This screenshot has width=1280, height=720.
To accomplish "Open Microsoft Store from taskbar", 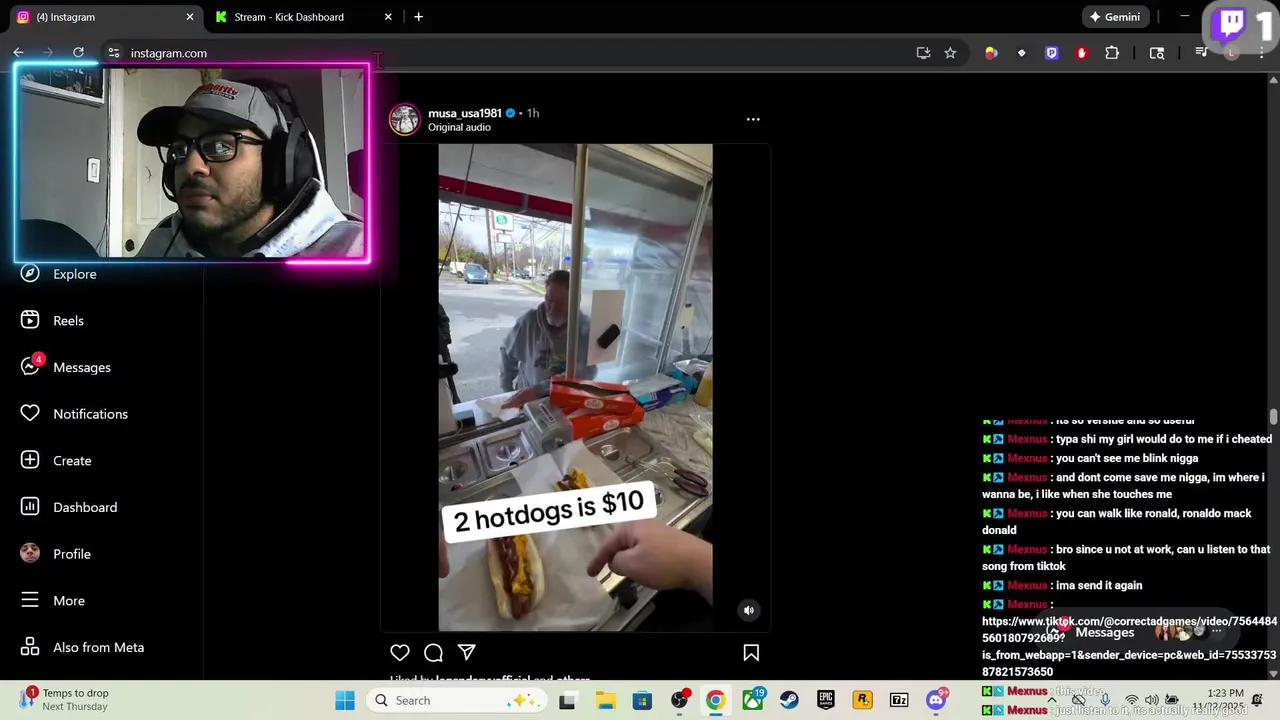I will (642, 700).
